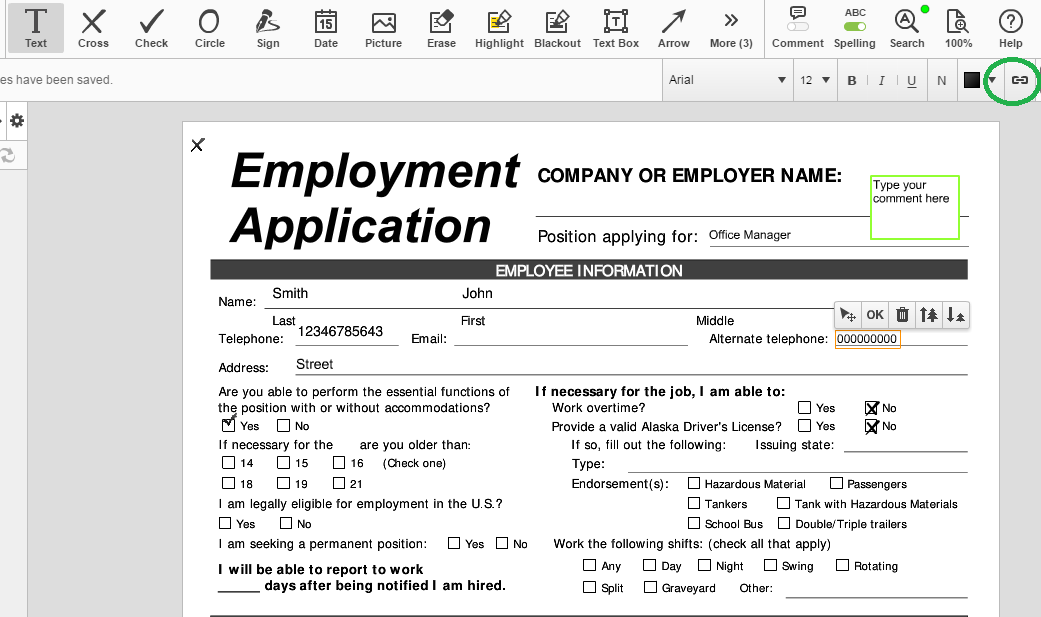Activate the Erase tool
This screenshot has height=617, width=1041.
441,28
